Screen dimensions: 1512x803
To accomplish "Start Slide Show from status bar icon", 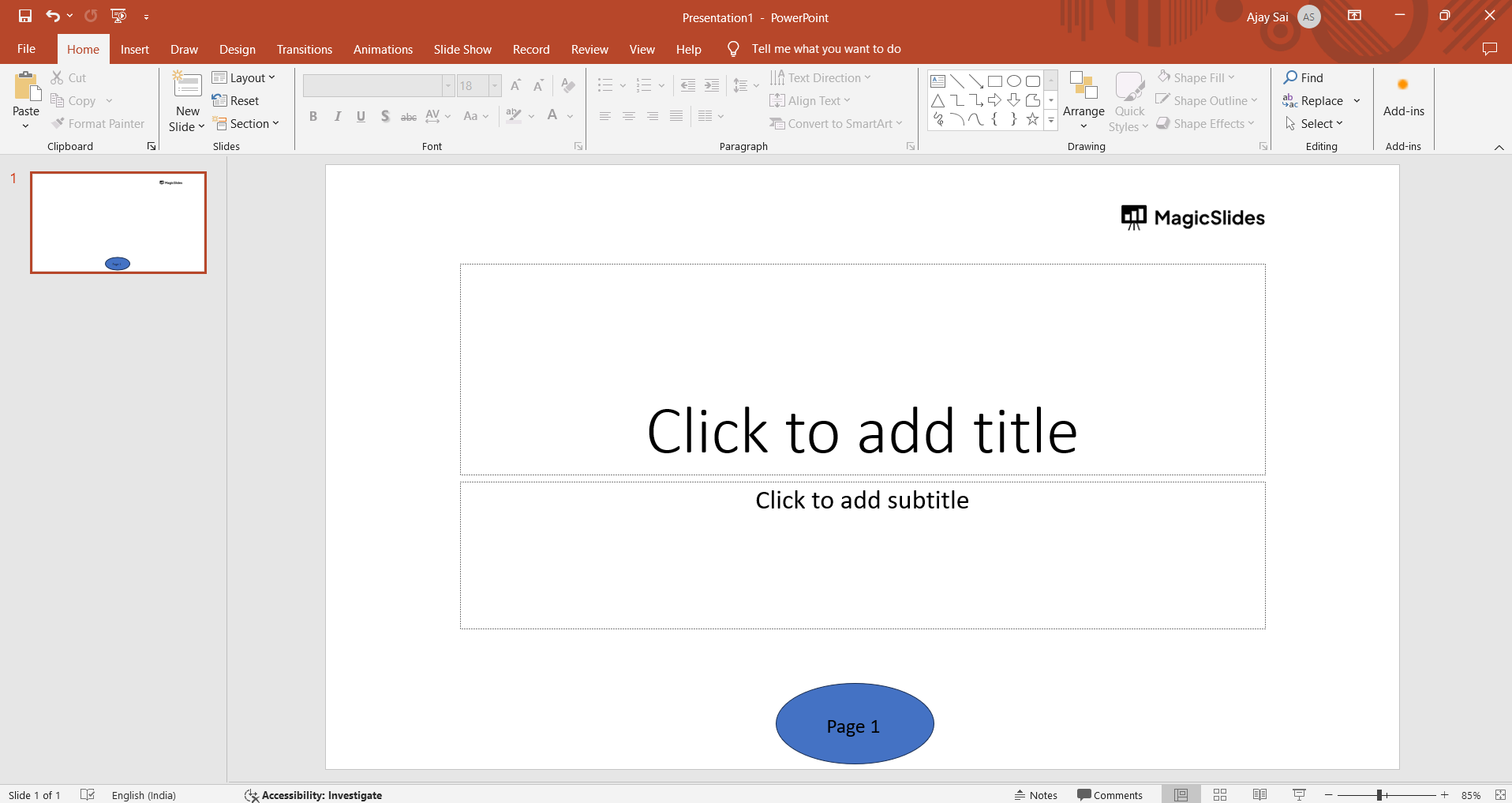I will 1299,794.
